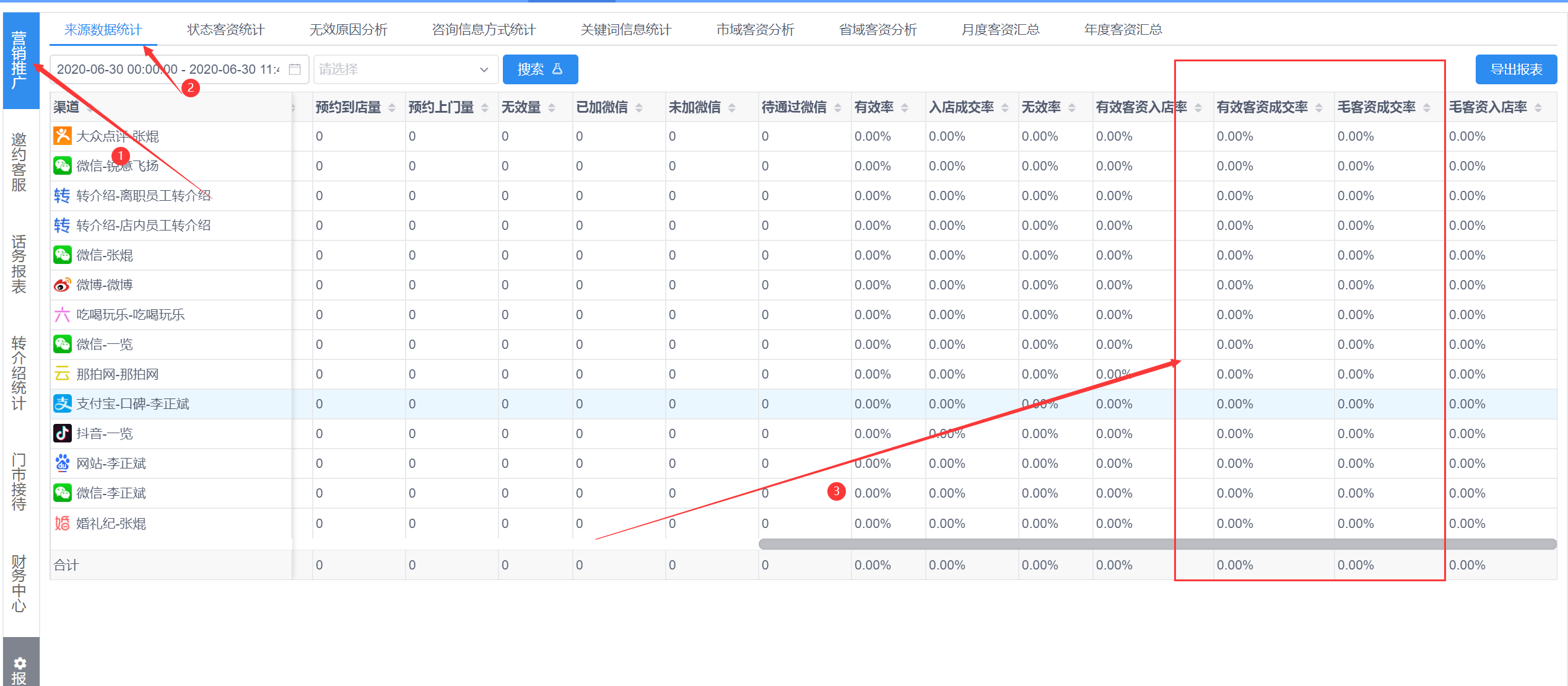The height and width of the screenshot is (686, 1568).
Task: Toggle sort on 有效率 column
Action: [905, 108]
